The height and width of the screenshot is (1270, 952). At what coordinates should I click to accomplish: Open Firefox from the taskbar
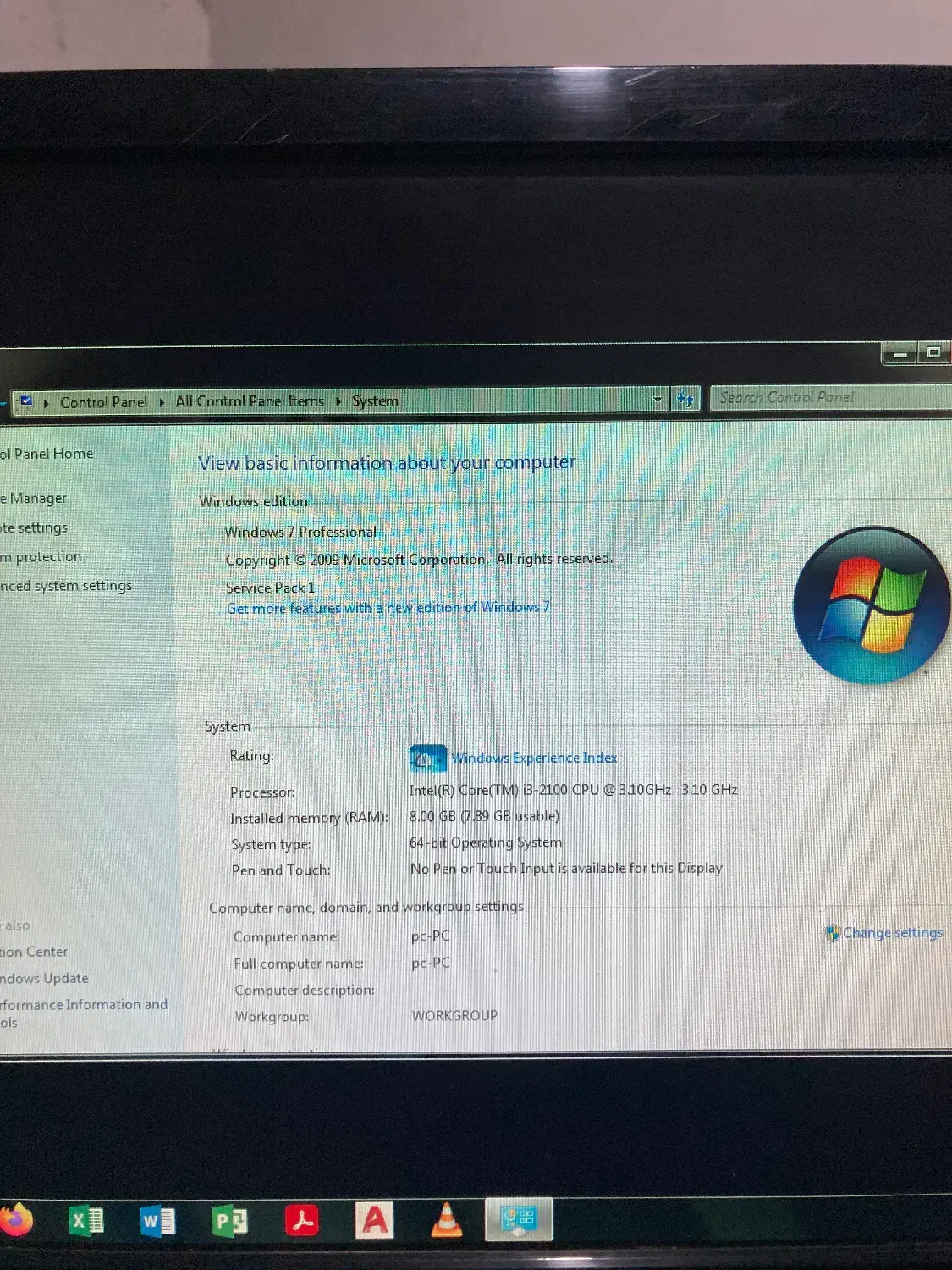point(15,1220)
